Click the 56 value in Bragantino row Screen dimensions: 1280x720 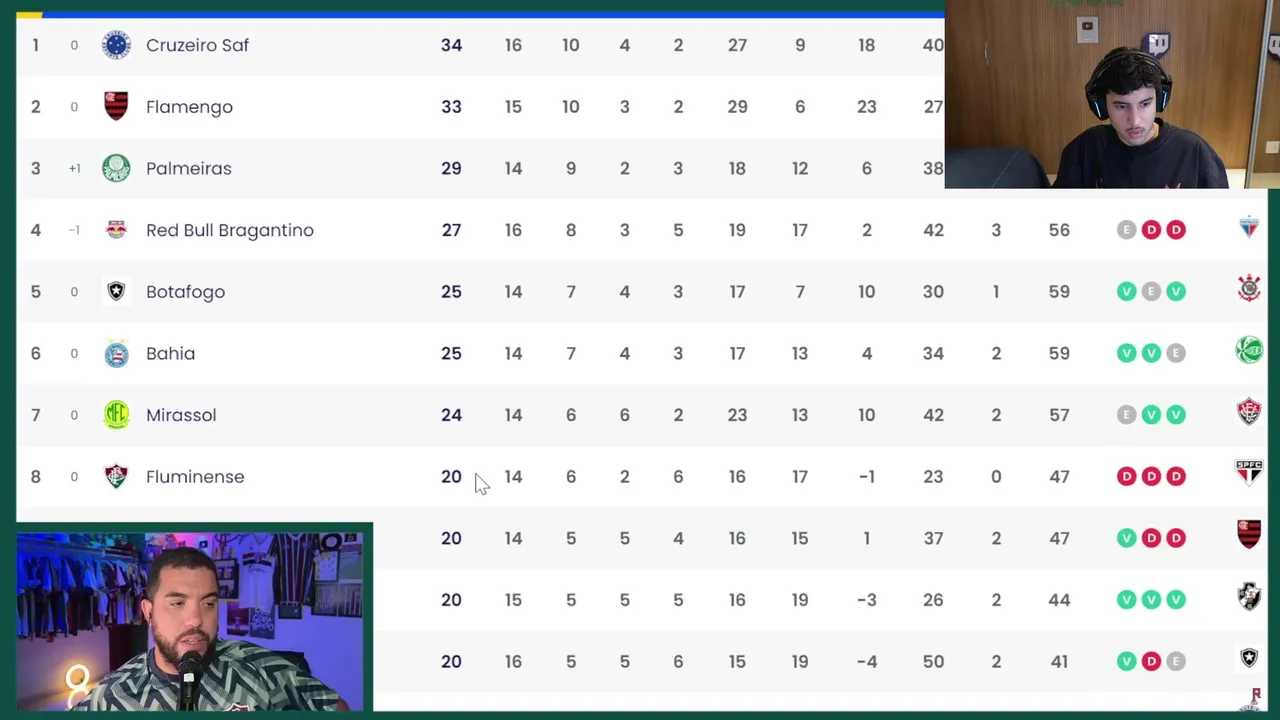[1059, 230]
